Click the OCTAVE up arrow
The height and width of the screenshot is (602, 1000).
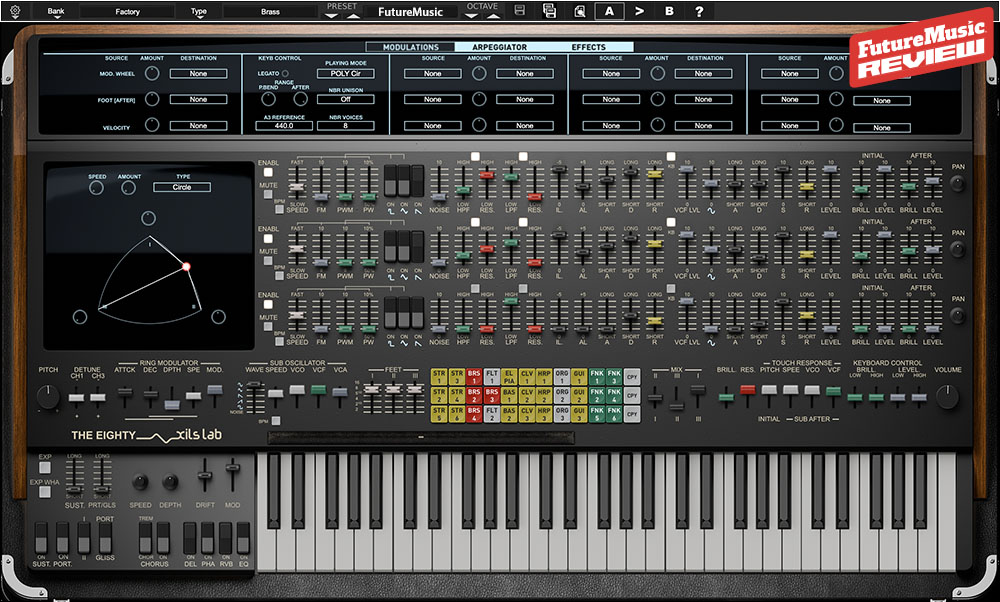coord(494,15)
